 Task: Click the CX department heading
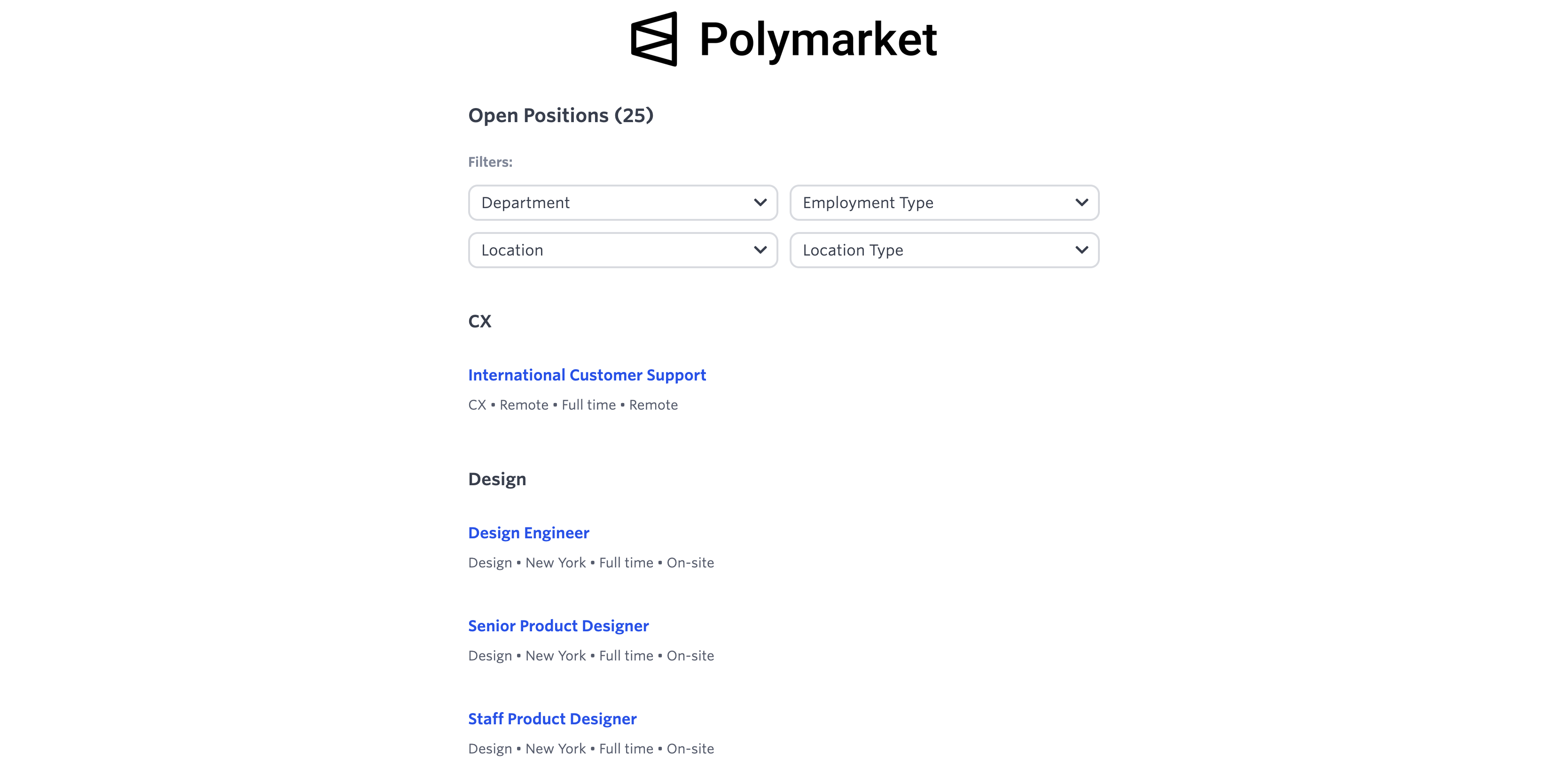click(479, 321)
